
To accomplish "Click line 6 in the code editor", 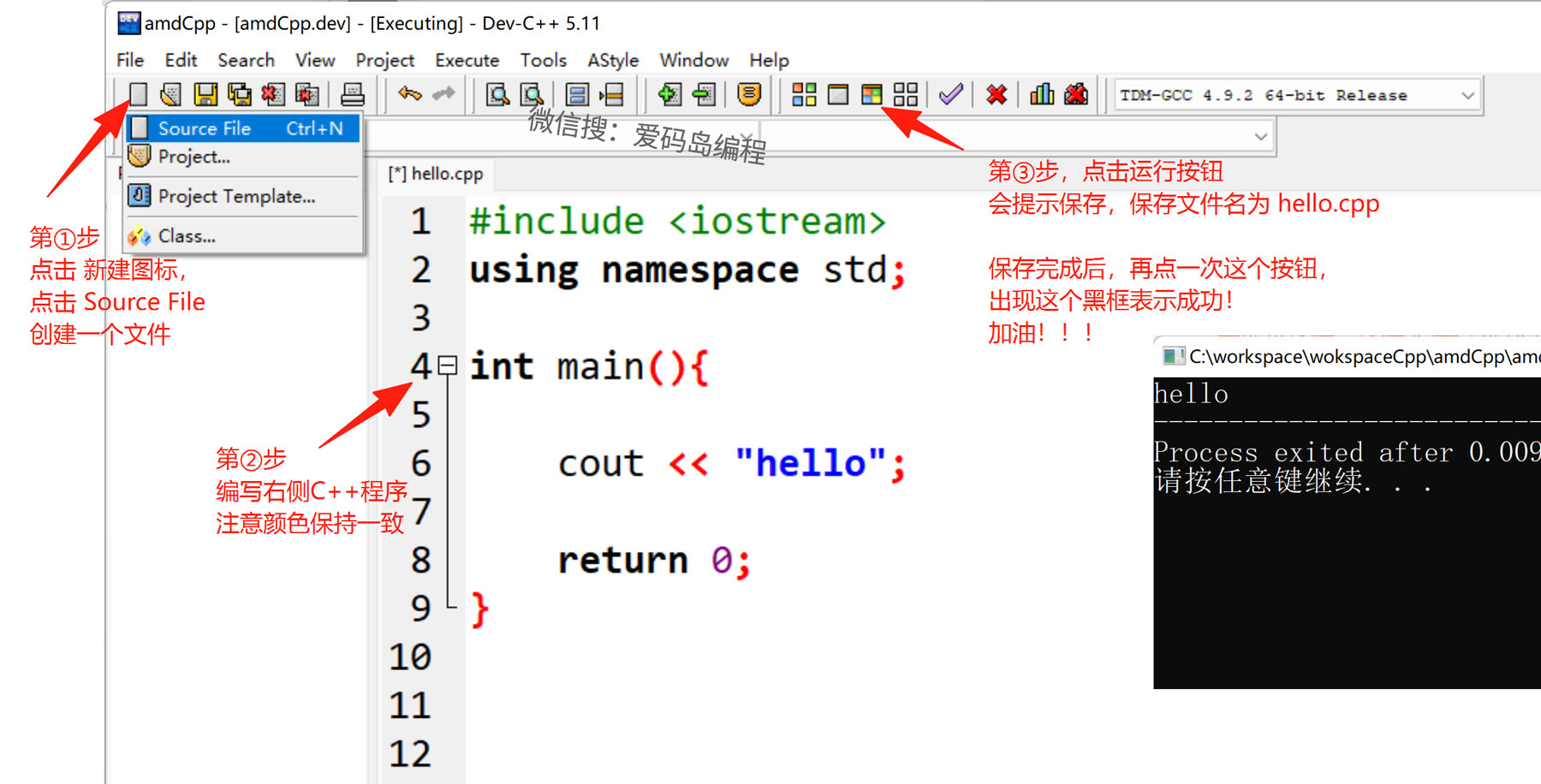I will coord(728,464).
